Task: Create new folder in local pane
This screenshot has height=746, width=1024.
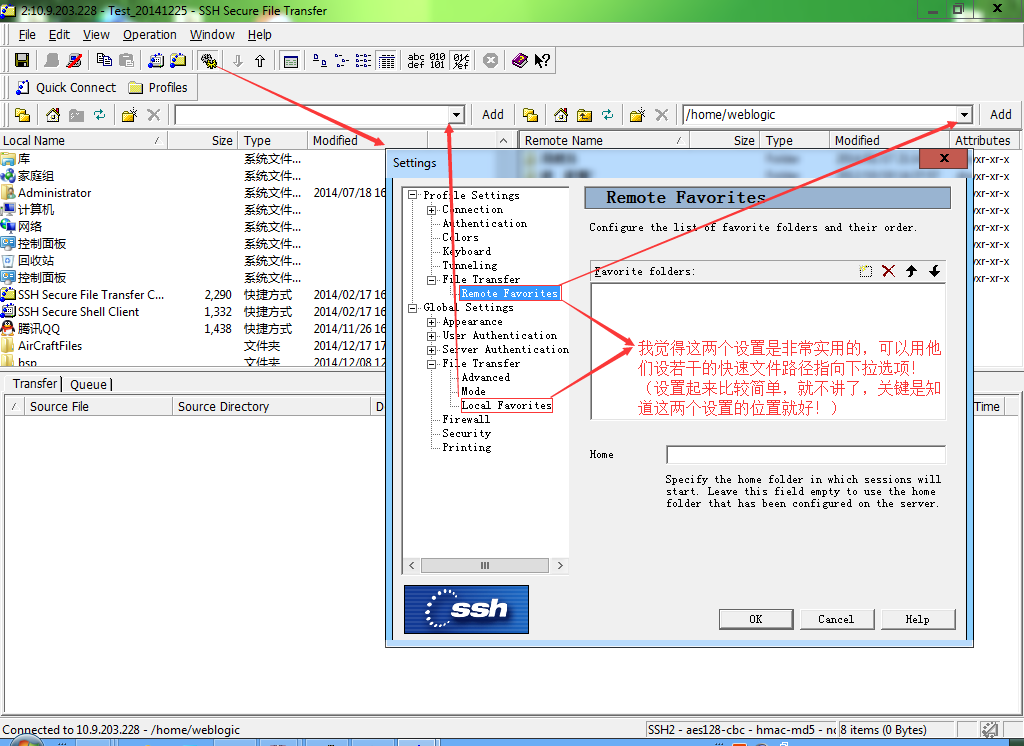Action: (x=129, y=115)
